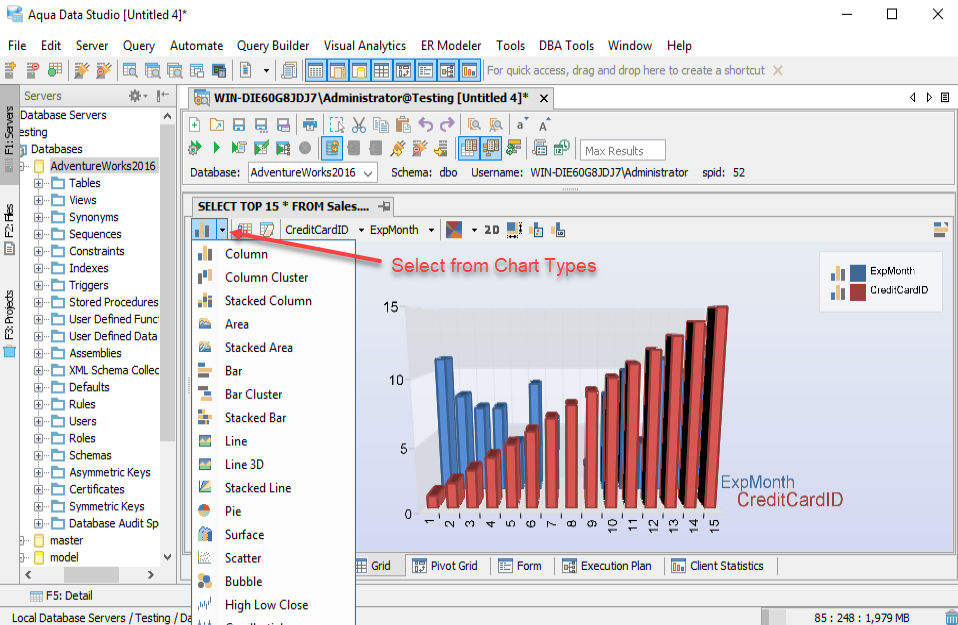Click the schedule calendar clock icon

[561, 147]
